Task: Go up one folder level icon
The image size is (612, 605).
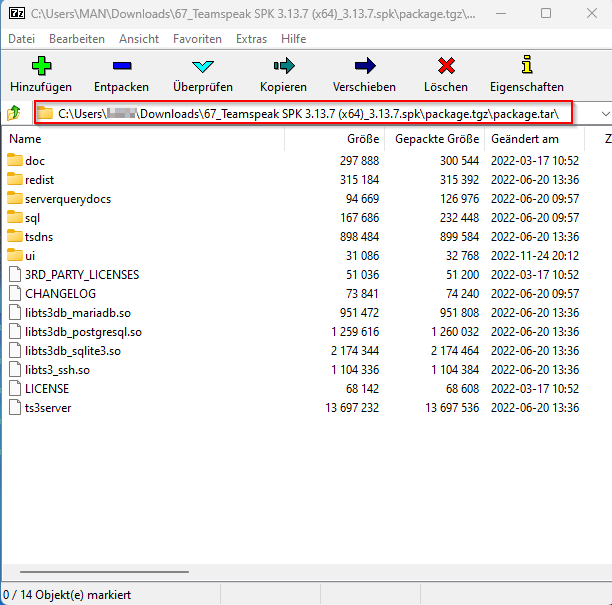Action: (14, 113)
